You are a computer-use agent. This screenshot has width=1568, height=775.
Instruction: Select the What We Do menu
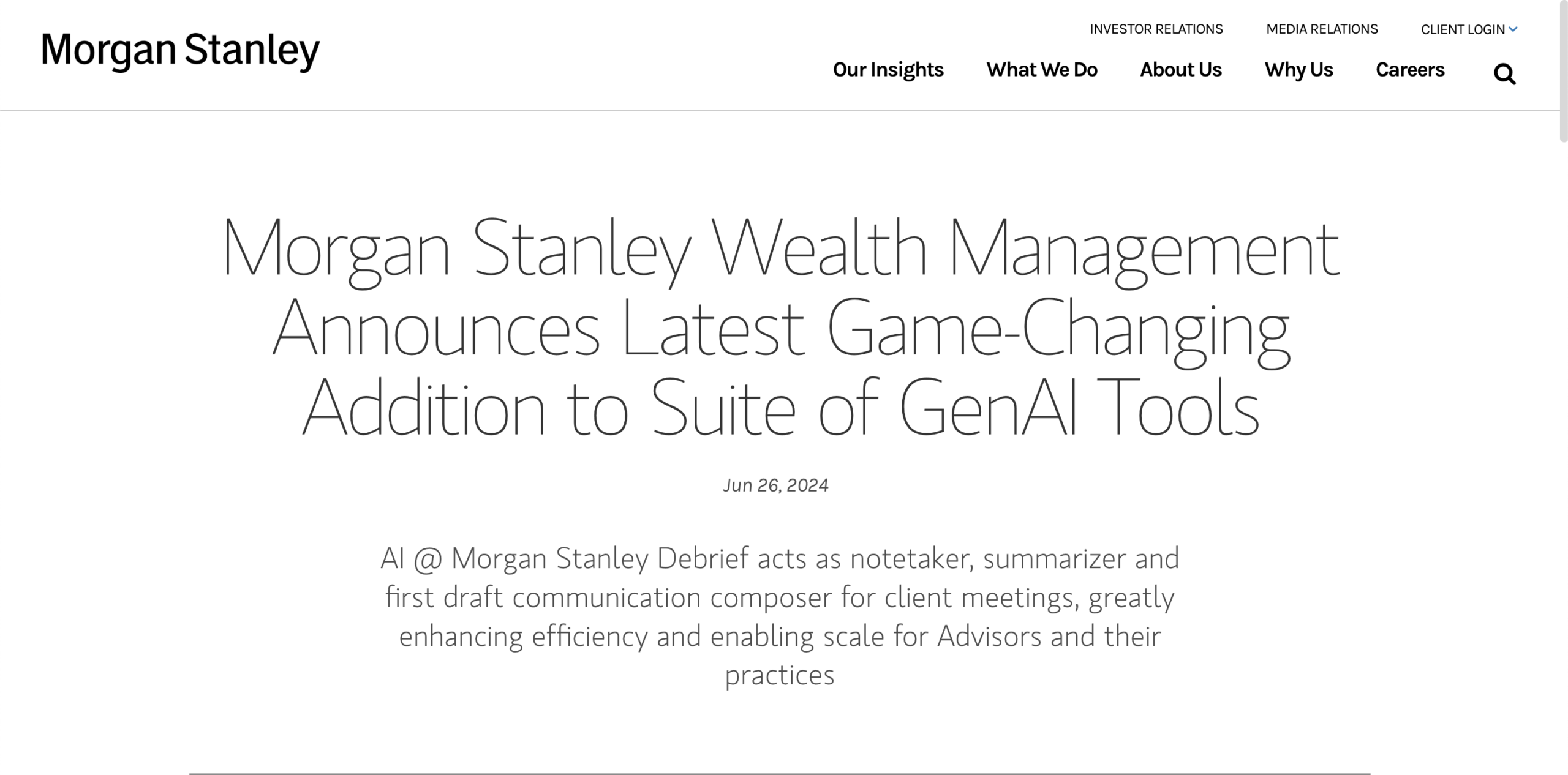click(1041, 70)
